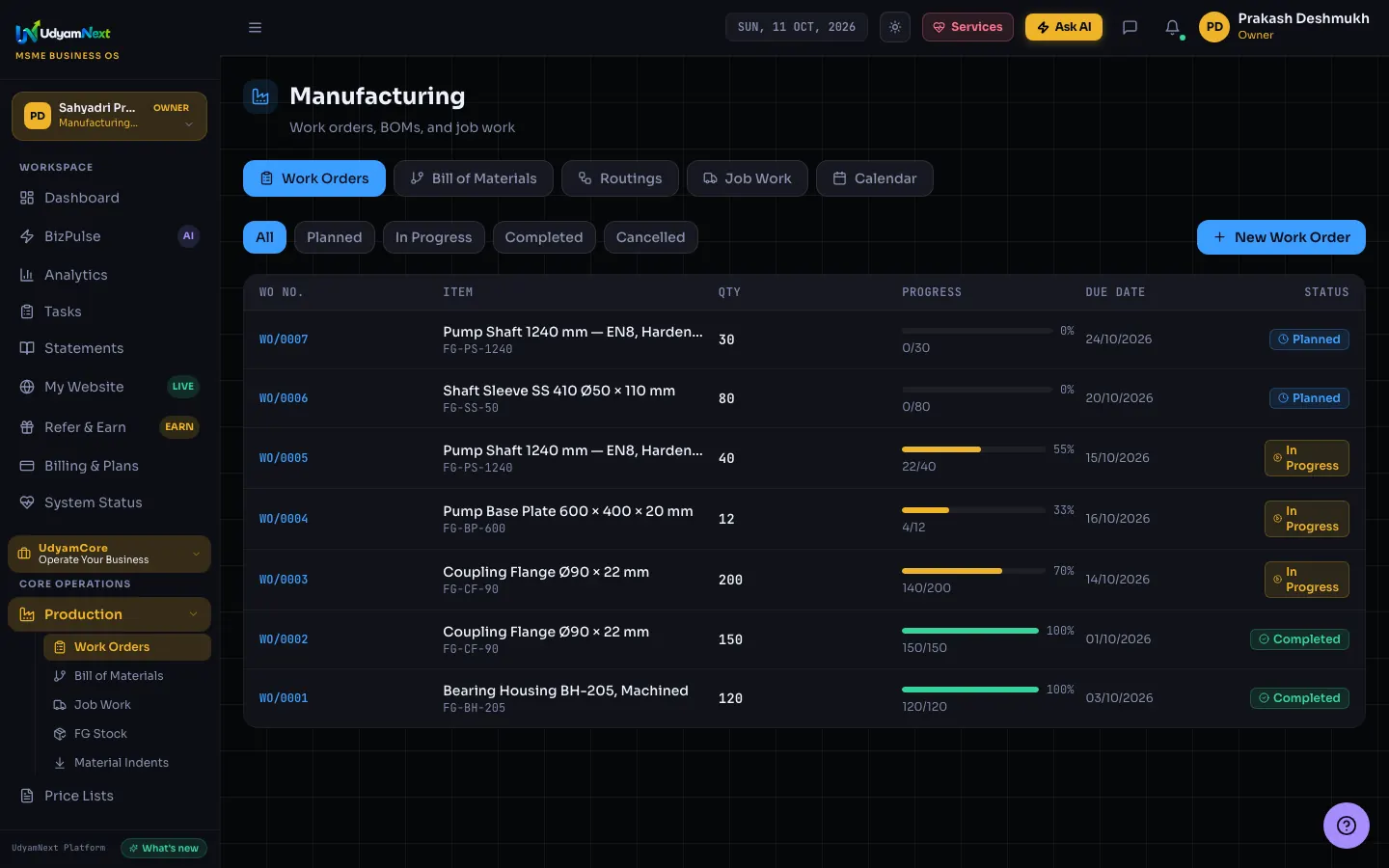Click the PROGRESS column header
The image size is (1389, 868).
(932, 292)
